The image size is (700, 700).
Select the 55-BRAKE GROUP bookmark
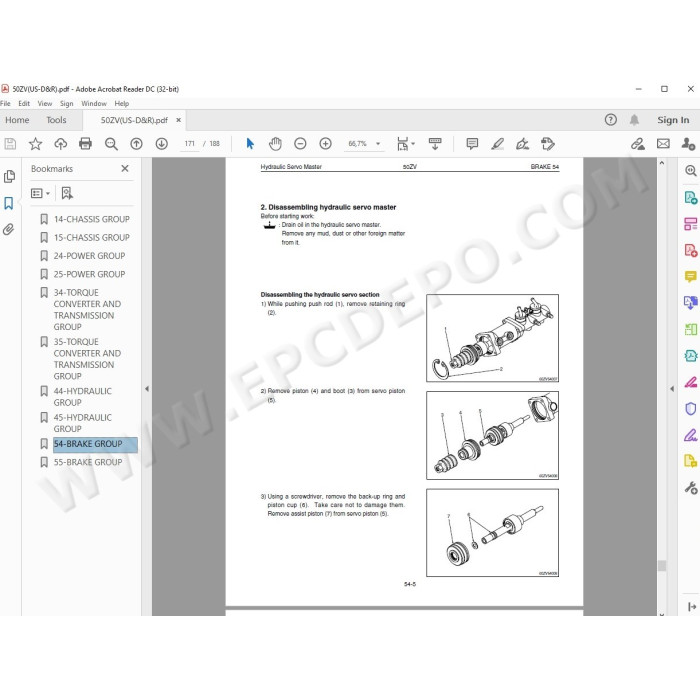(88, 462)
